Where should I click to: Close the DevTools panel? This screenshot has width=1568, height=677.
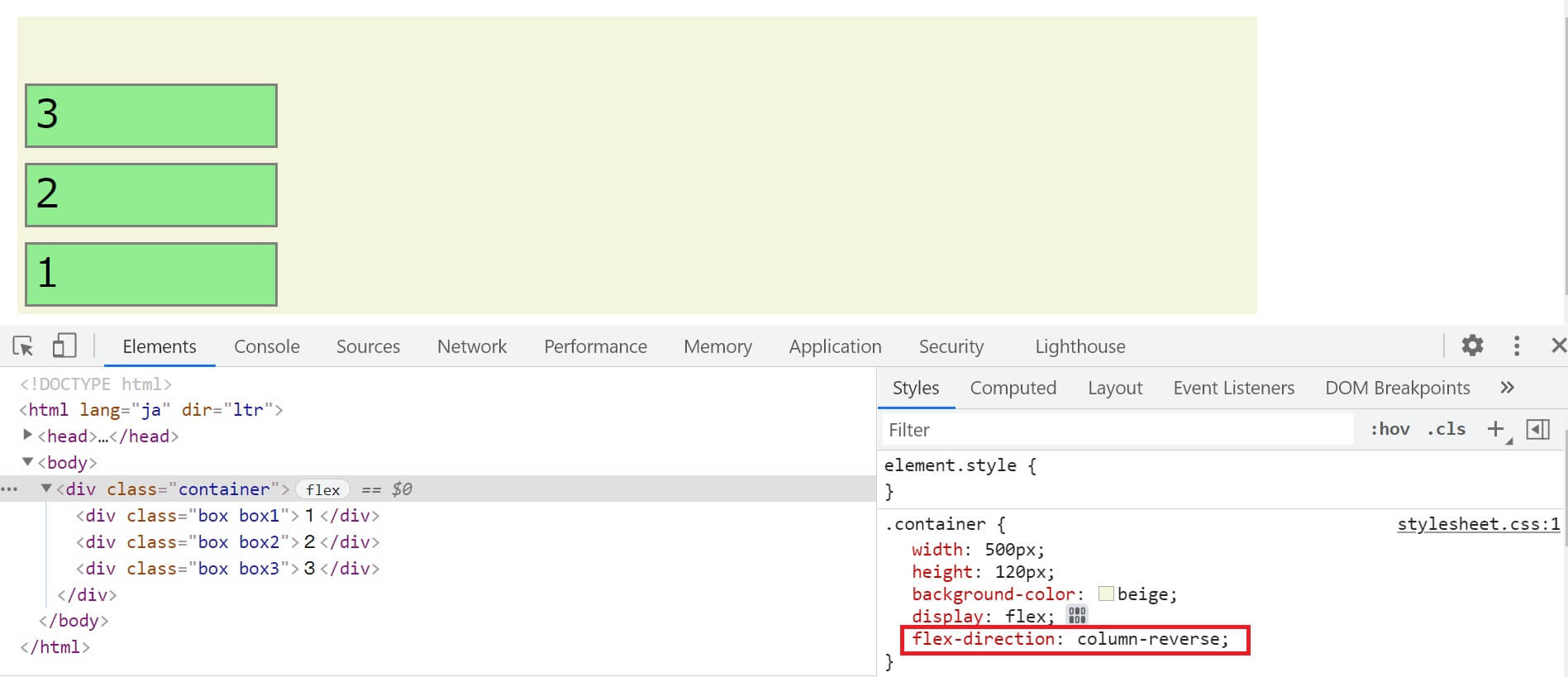pos(1558,346)
